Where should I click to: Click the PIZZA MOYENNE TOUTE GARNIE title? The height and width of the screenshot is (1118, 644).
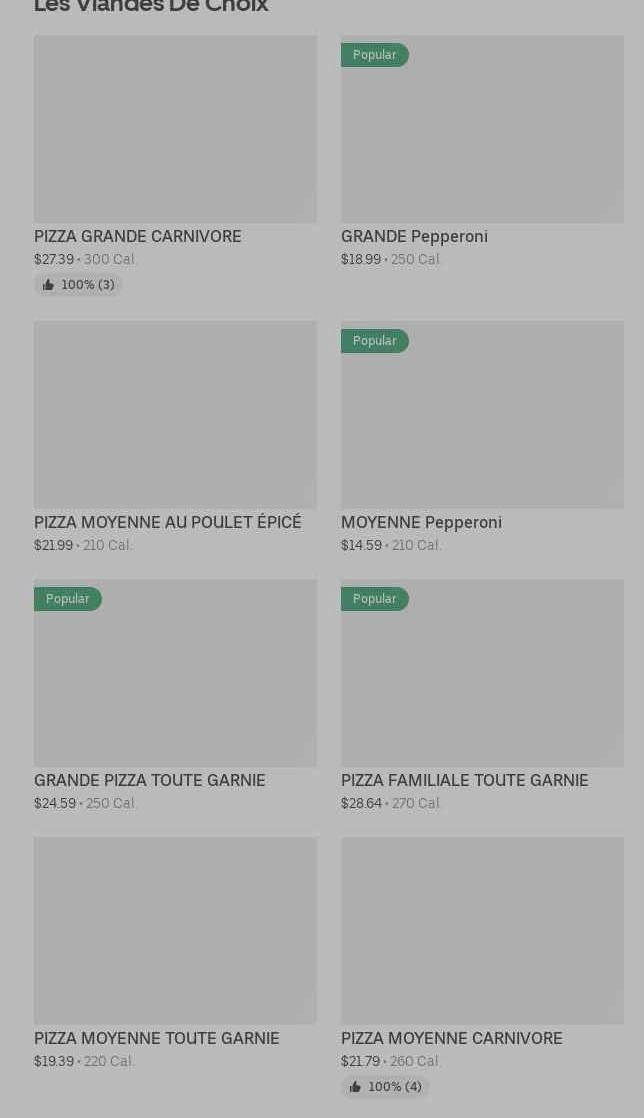click(x=156, y=1038)
